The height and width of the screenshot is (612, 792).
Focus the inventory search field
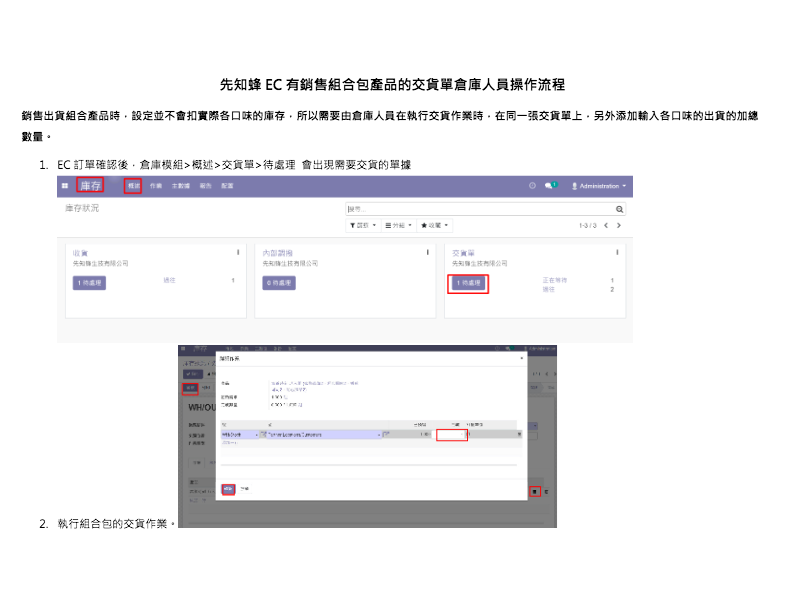[480, 209]
